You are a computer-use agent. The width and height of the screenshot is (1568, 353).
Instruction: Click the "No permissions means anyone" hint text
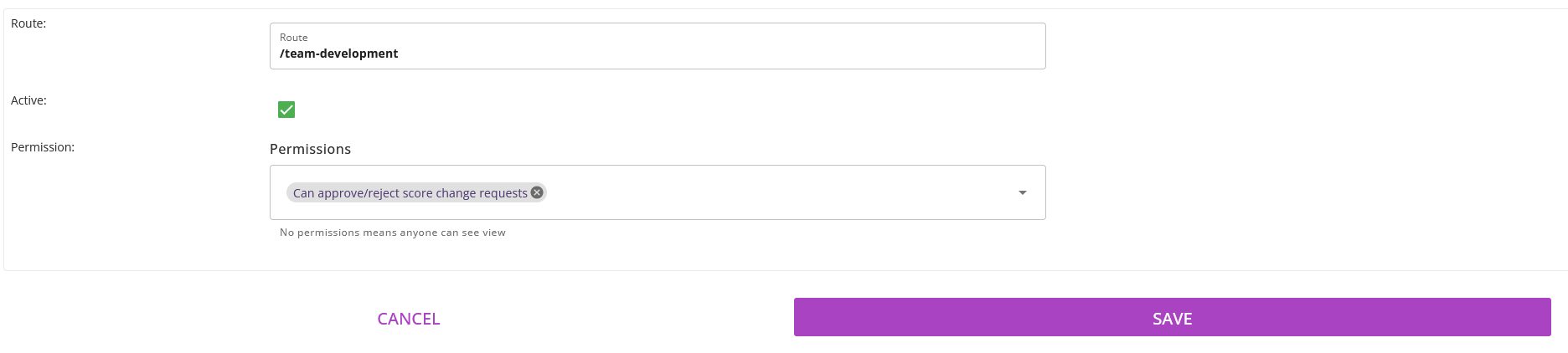click(352, 233)
